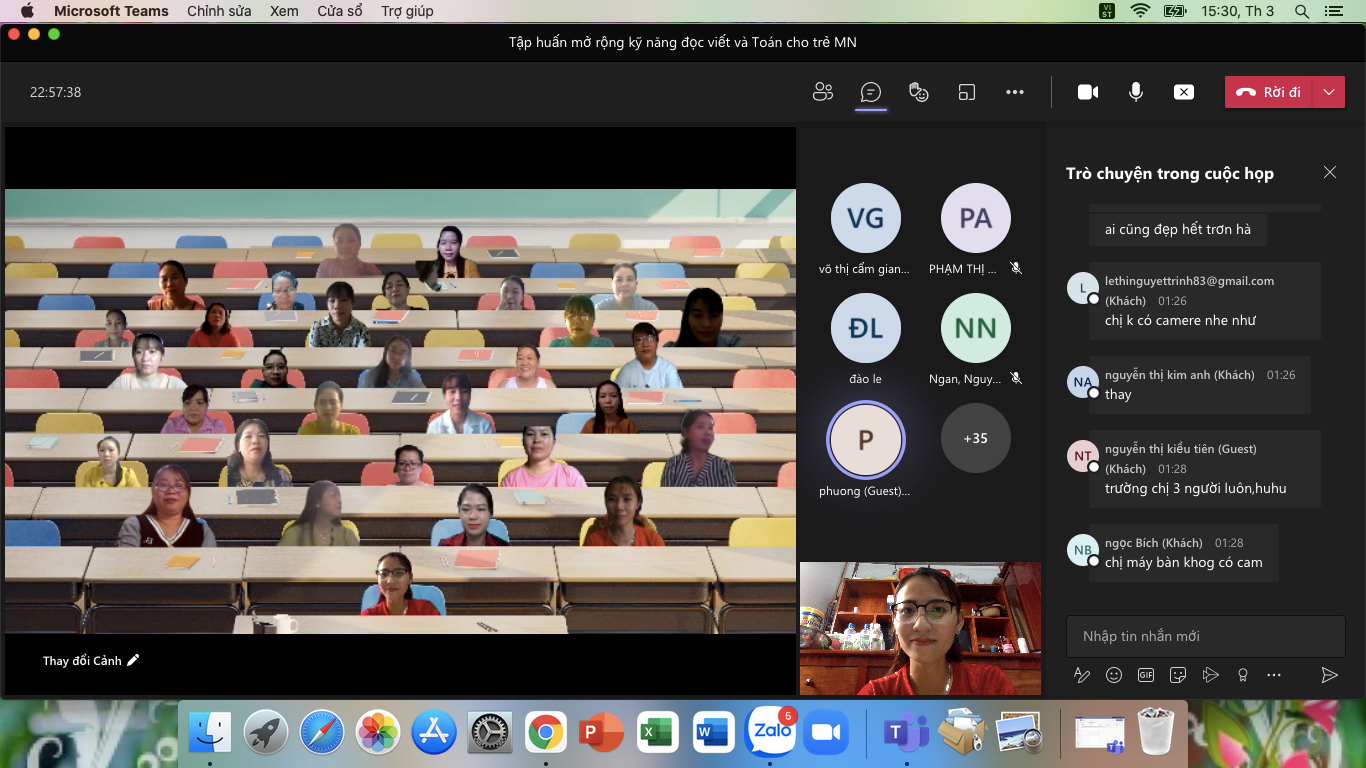Click the Rời đi leave button
1366x768 pixels.
click(x=1269, y=92)
